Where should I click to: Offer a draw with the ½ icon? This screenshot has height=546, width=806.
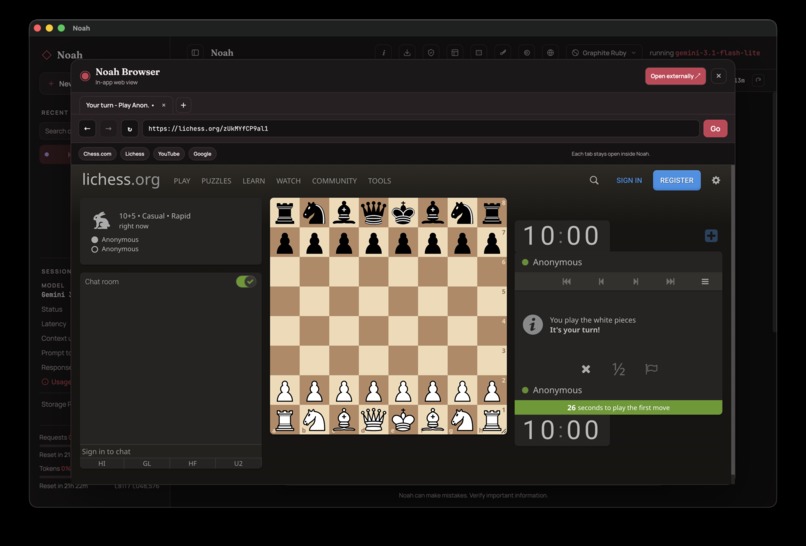(618, 369)
